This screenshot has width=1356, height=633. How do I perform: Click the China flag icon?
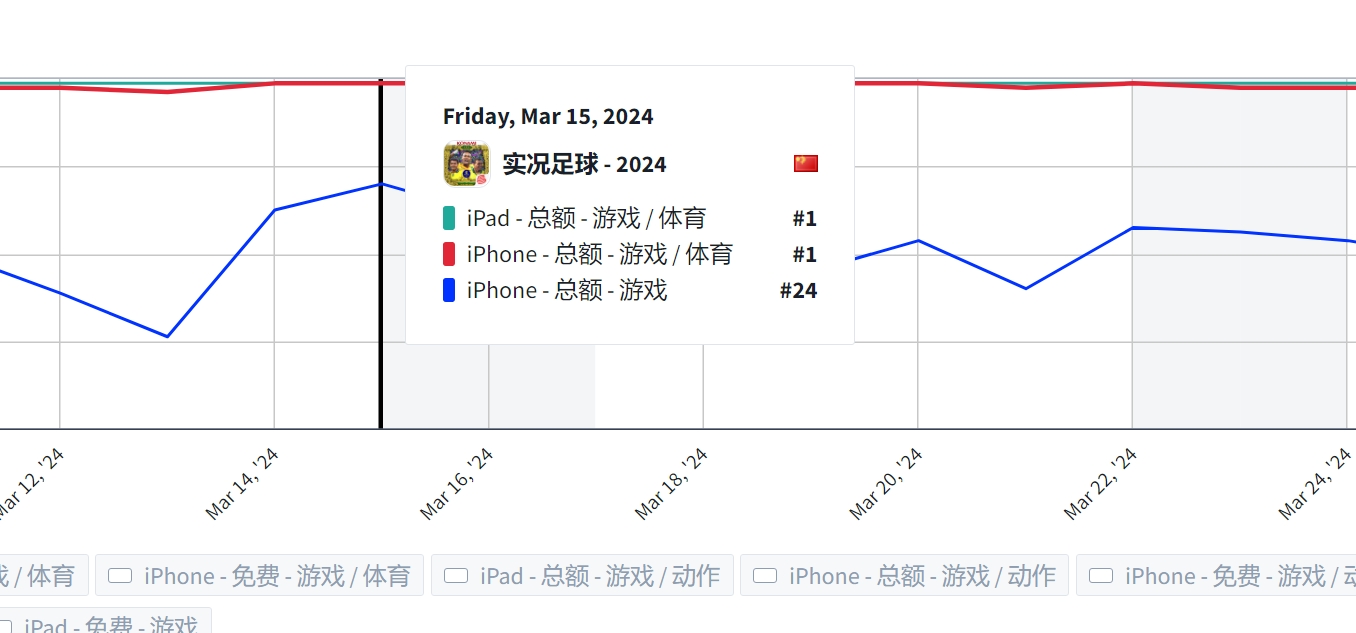point(806,164)
